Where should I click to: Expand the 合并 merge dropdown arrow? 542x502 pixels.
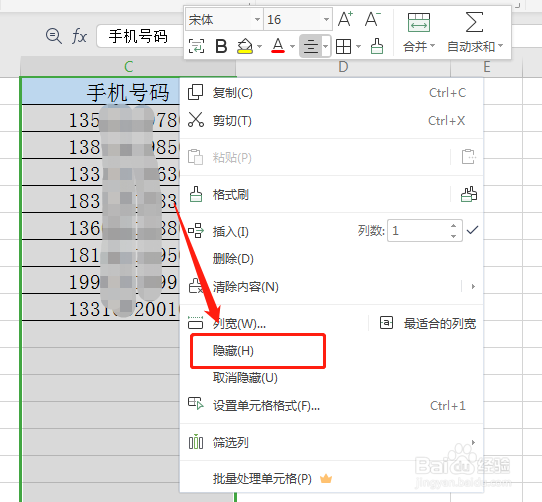click(x=432, y=46)
